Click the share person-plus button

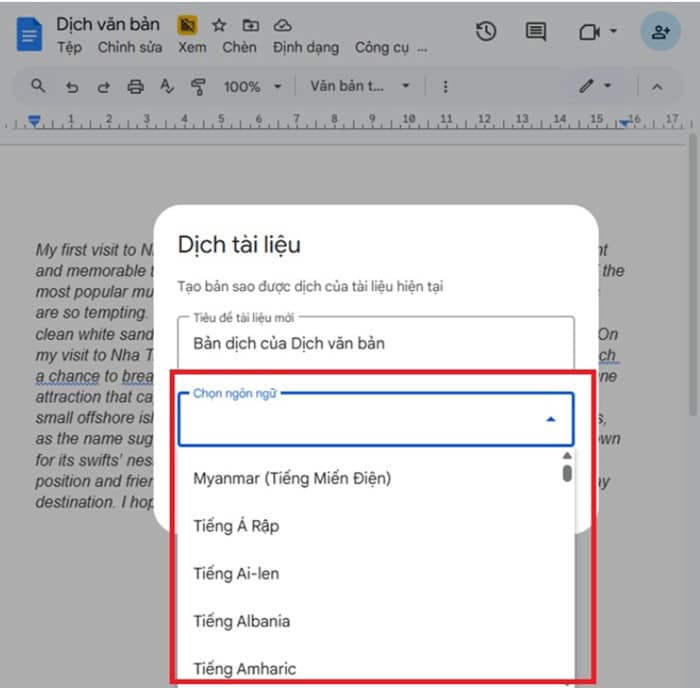pyautogui.click(x=660, y=32)
